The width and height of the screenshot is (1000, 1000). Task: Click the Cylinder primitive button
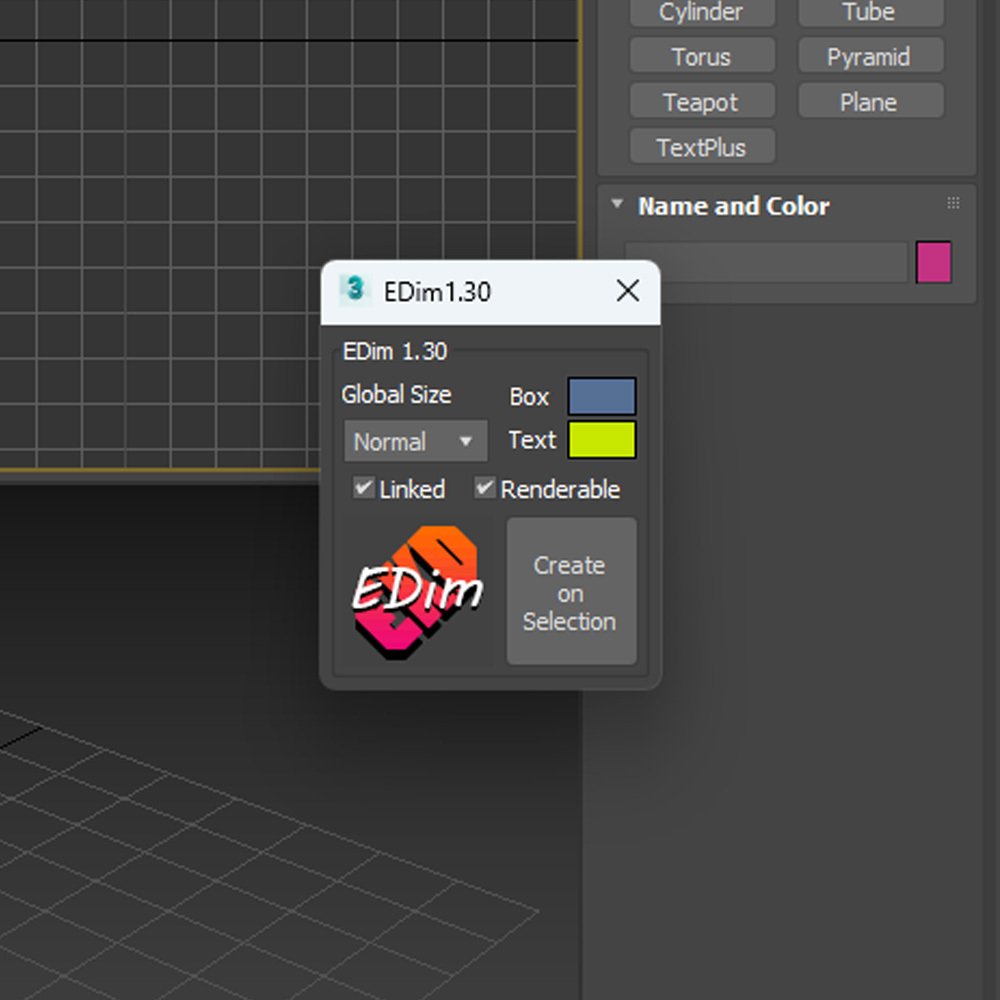point(702,12)
